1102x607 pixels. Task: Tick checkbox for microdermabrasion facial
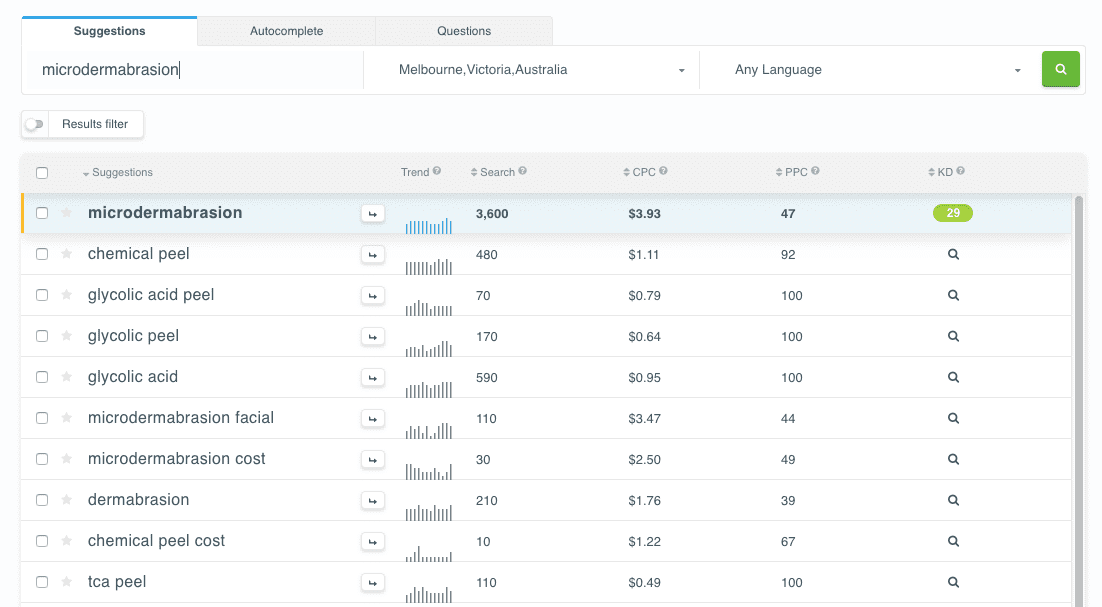coord(42,418)
